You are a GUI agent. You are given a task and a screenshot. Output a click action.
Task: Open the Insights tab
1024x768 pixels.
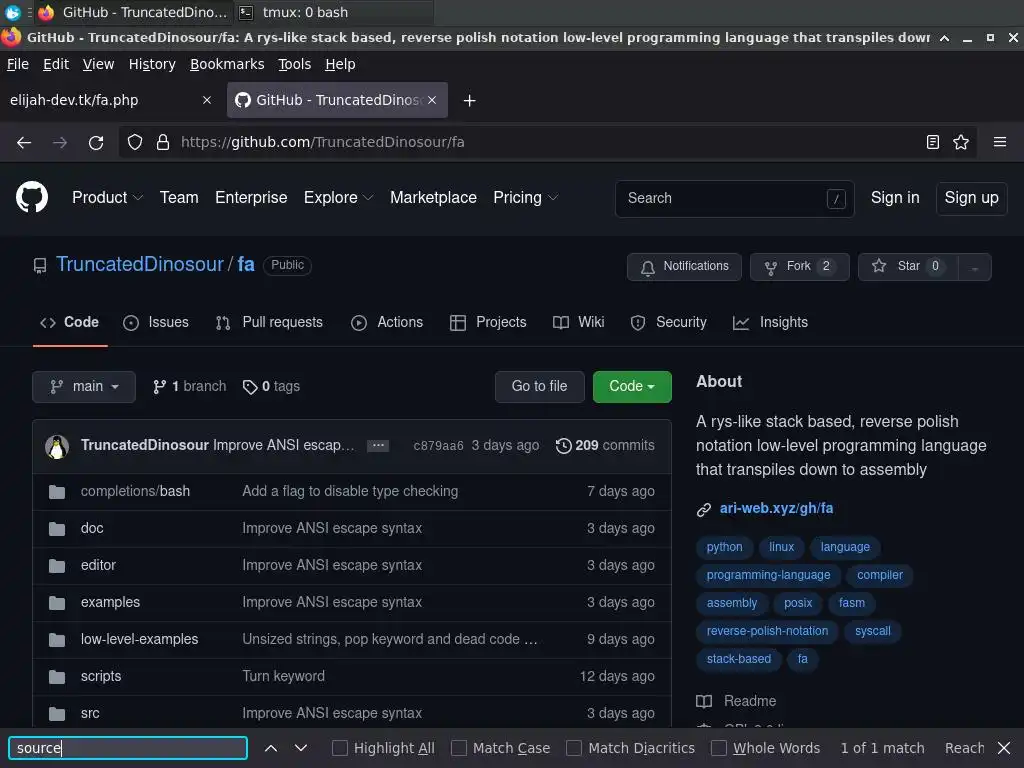click(x=771, y=323)
